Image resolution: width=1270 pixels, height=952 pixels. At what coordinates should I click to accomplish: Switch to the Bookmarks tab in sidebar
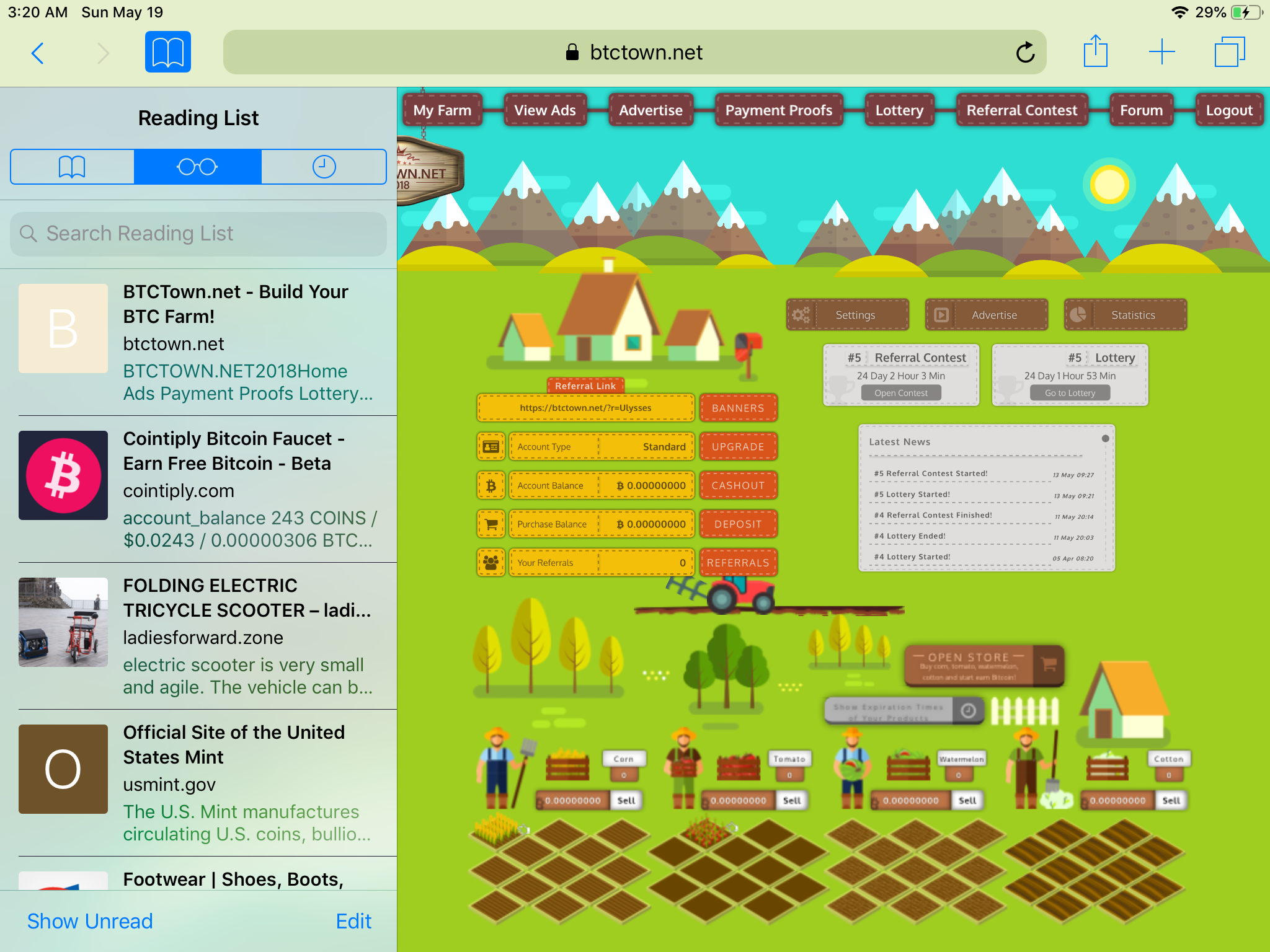(x=72, y=167)
